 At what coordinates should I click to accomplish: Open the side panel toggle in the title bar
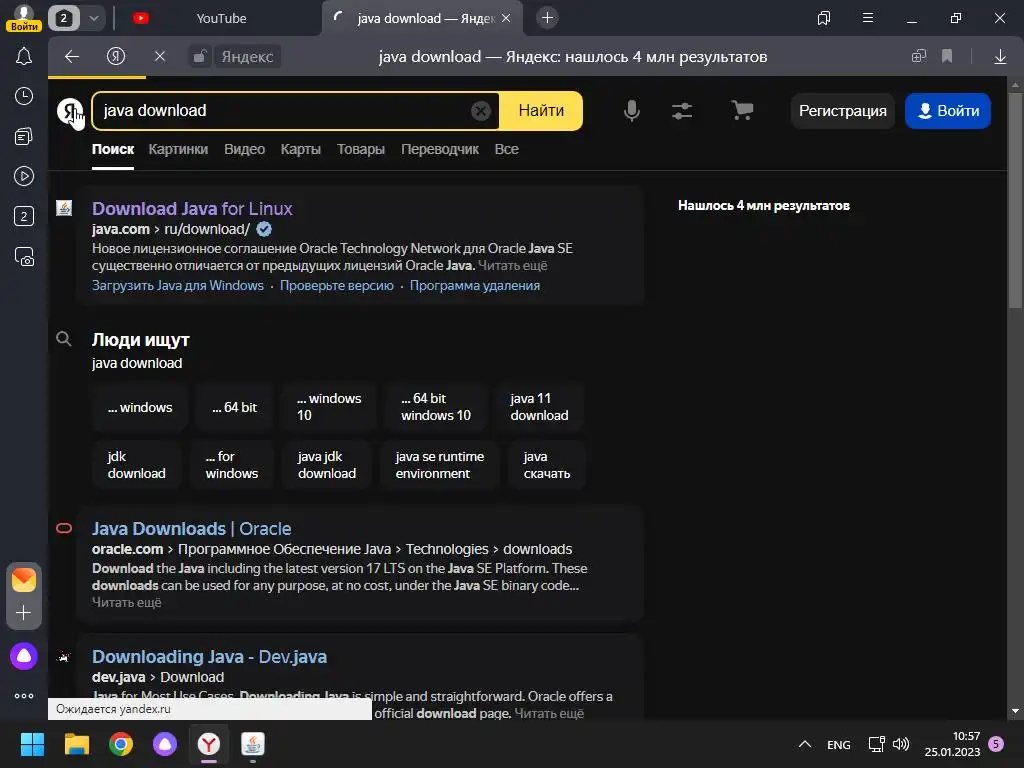[824, 18]
